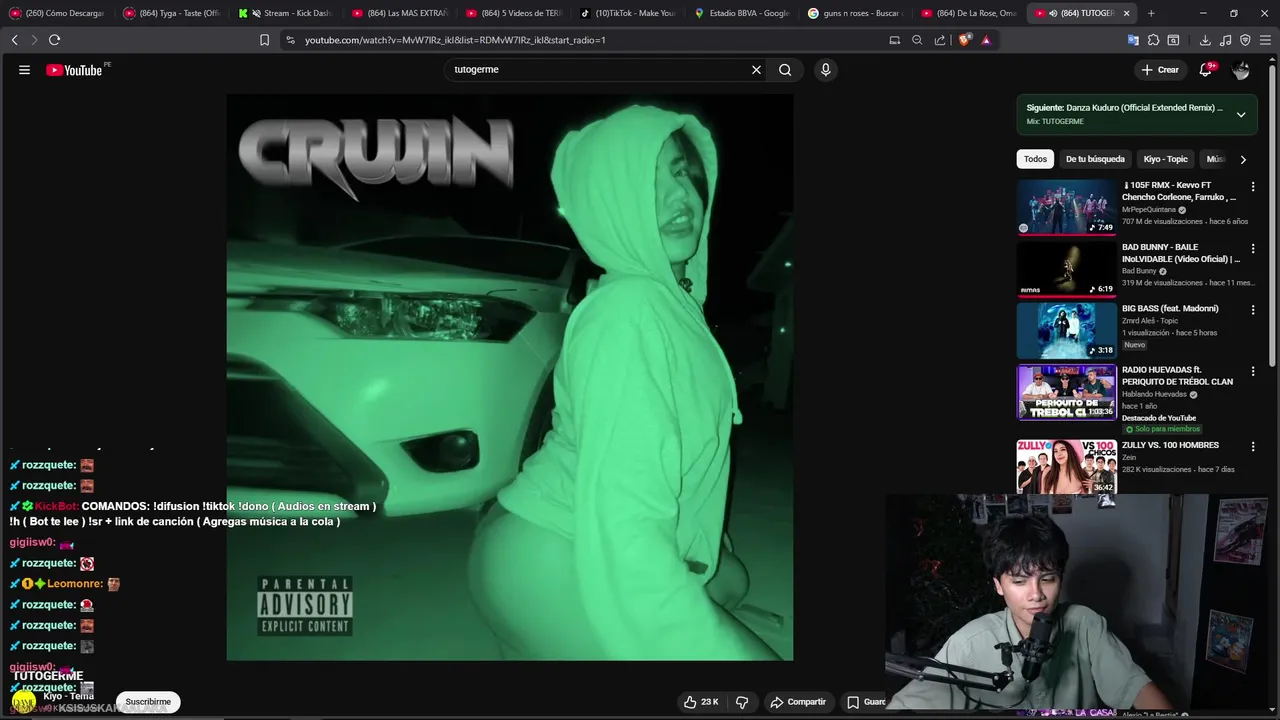1280x720 pixels.
Task: Go to the YouTube home logo
Action: coord(74,70)
